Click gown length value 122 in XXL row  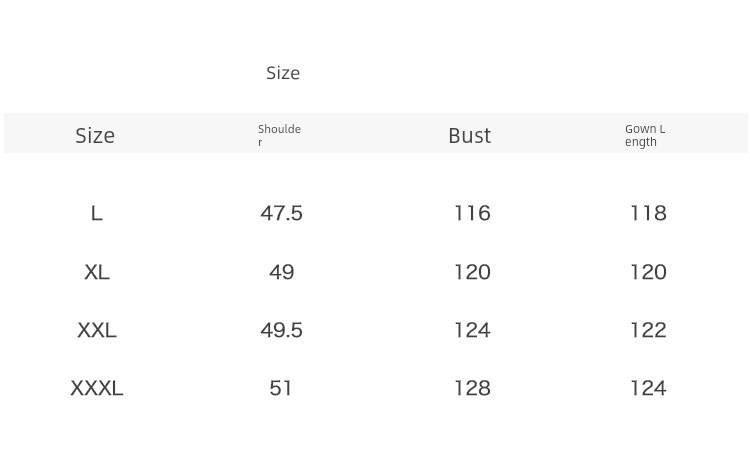tap(648, 330)
